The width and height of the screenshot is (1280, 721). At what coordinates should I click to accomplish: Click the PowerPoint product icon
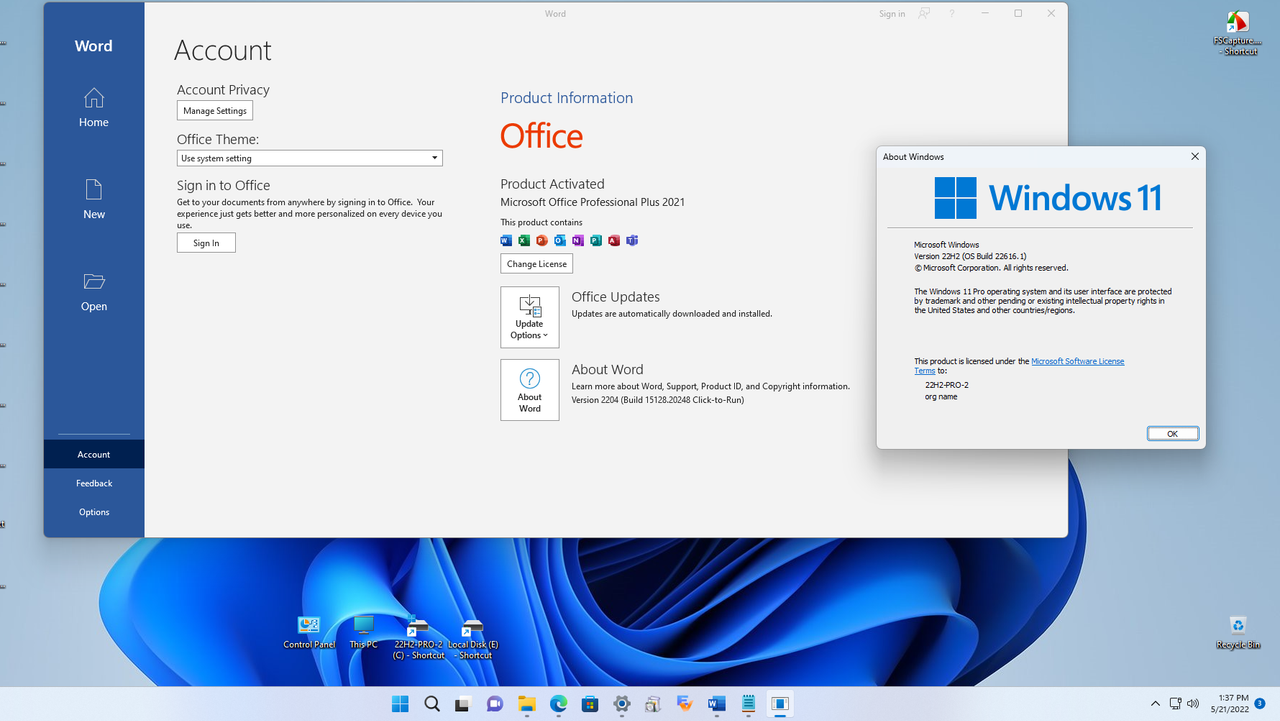pos(542,240)
